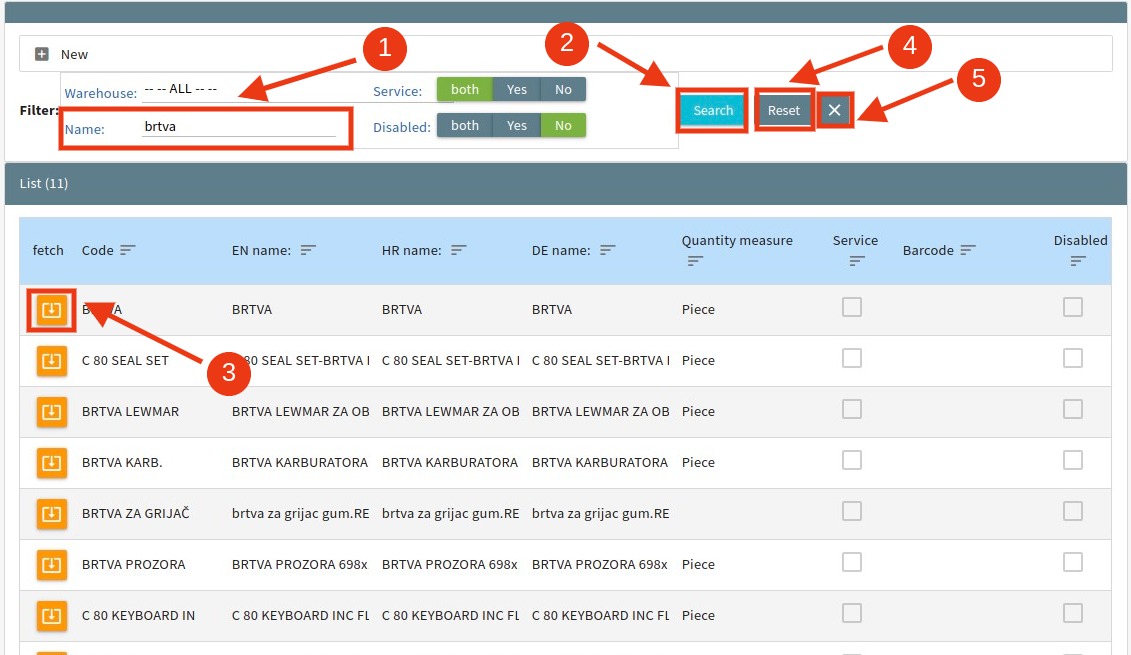Fetch the C 80 KEYBOARD IN item
Viewport: 1131px width, 655px height.
[x=52, y=616]
